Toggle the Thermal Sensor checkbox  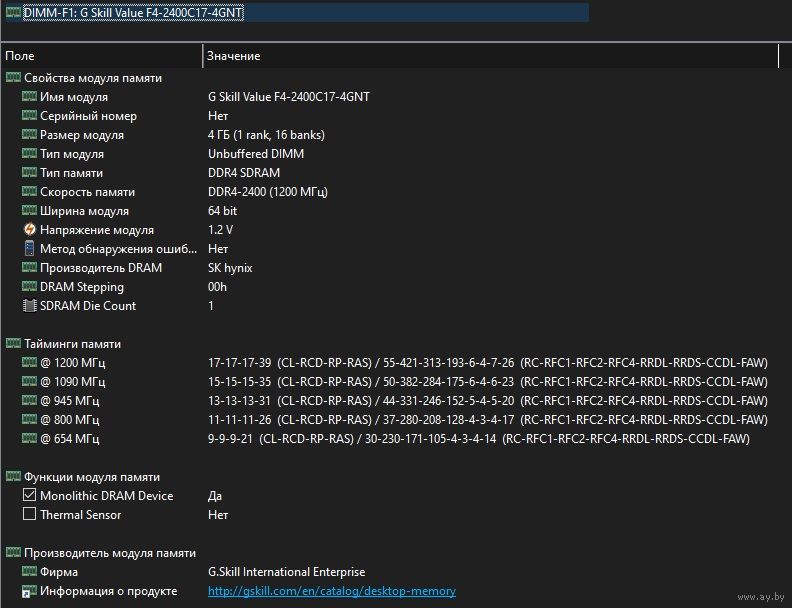(29, 514)
